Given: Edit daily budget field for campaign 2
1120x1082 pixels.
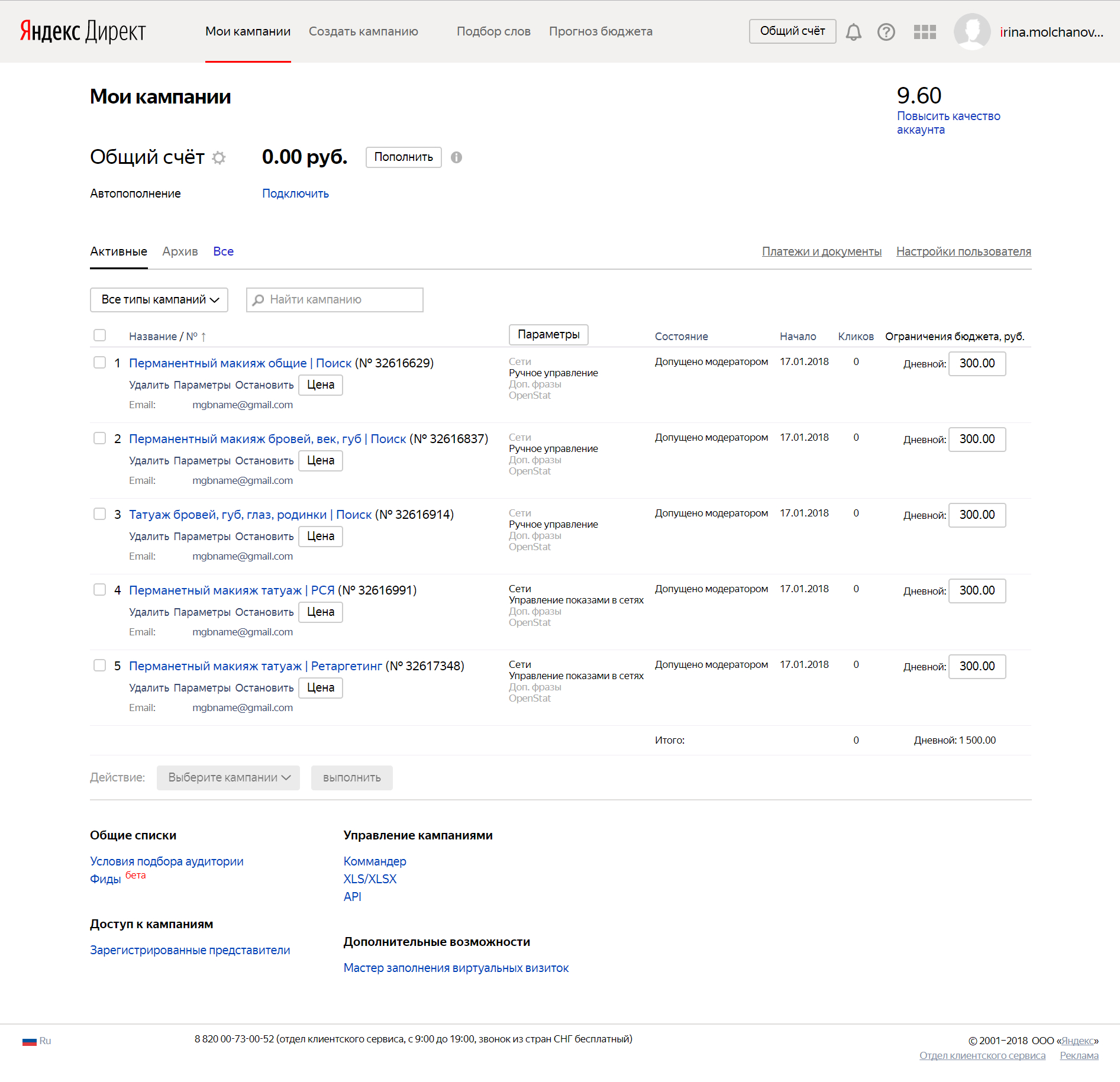Looking at the screenshot, I should [x=977, y=439].
